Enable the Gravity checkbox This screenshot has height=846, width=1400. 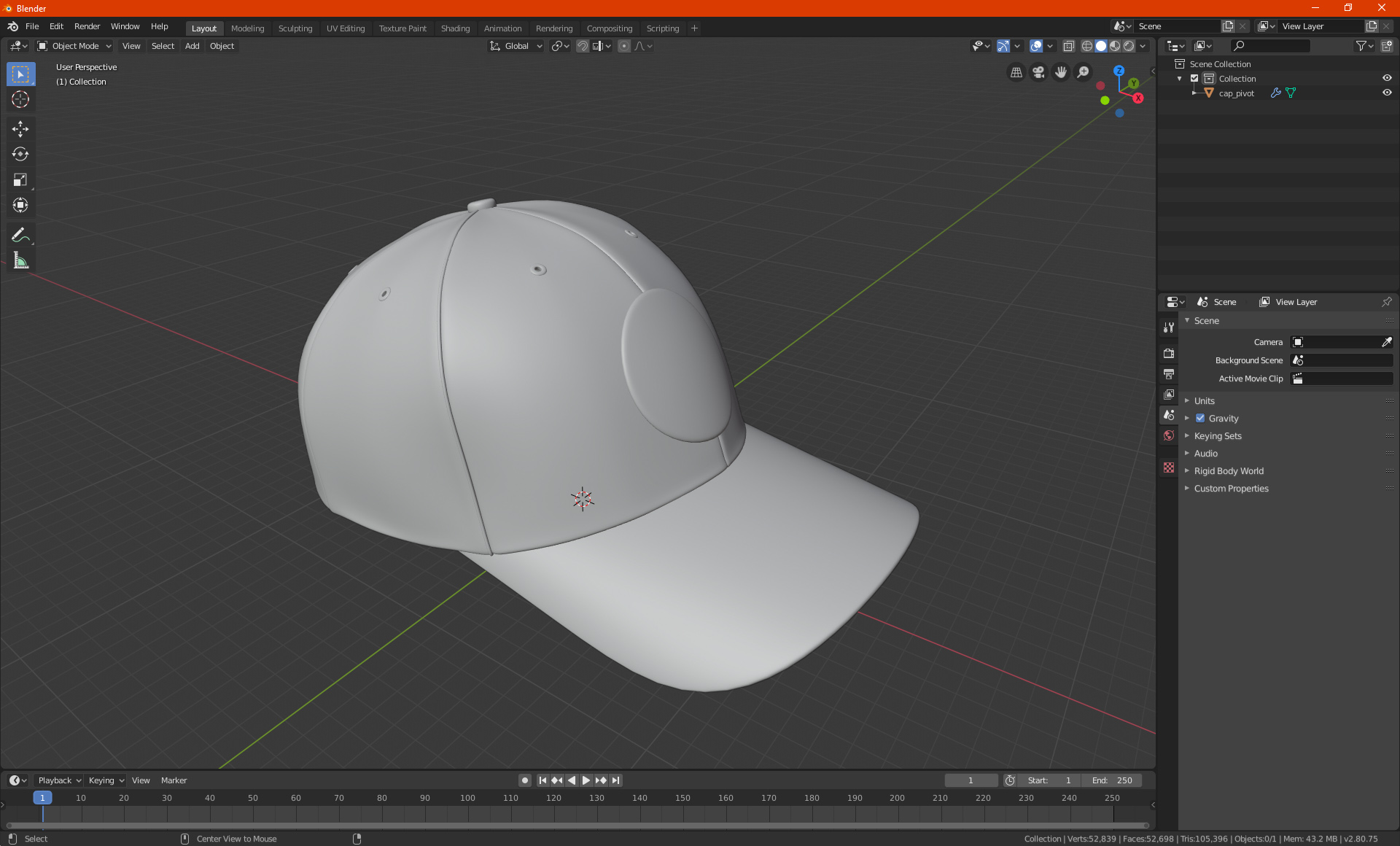pos(1200,418)
